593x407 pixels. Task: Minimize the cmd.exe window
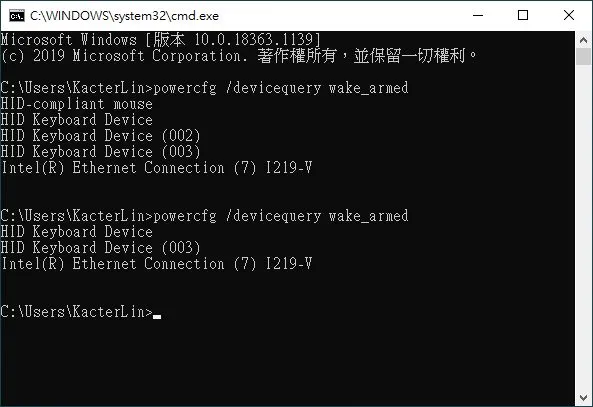tap(478, 16)
